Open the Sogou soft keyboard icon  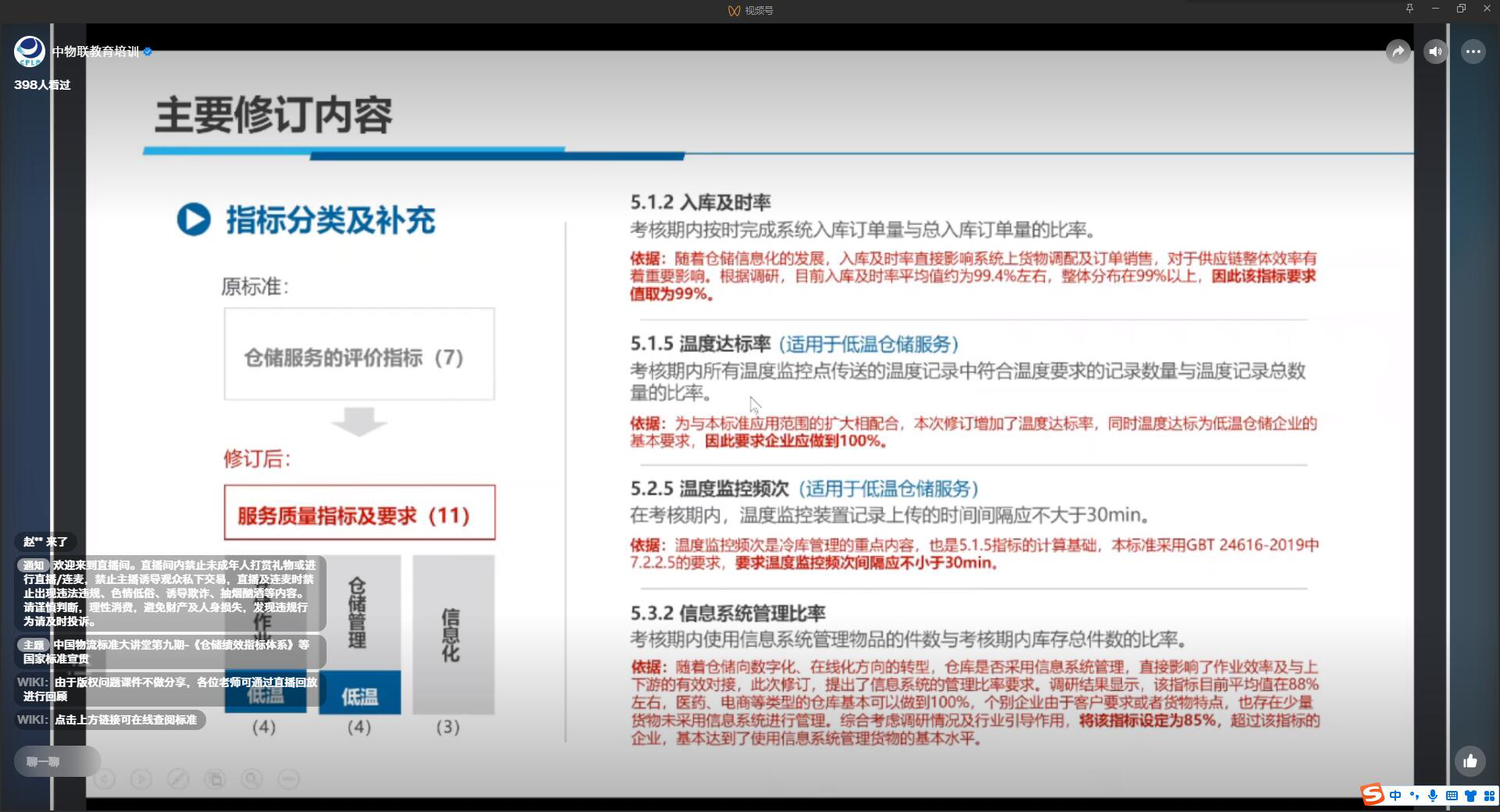1452,796
